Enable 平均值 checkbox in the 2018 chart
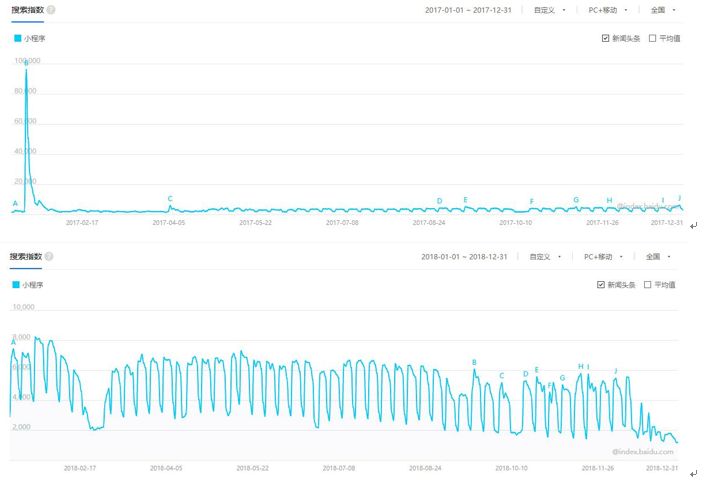 pyautogui.click(x=647, y=285)
